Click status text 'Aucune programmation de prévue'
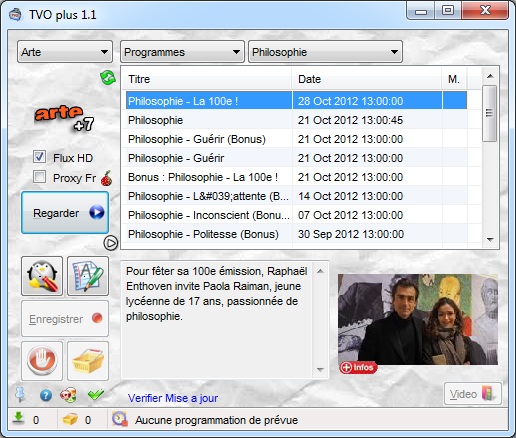Viewport: 516px width, 438px height. point(216,420)
